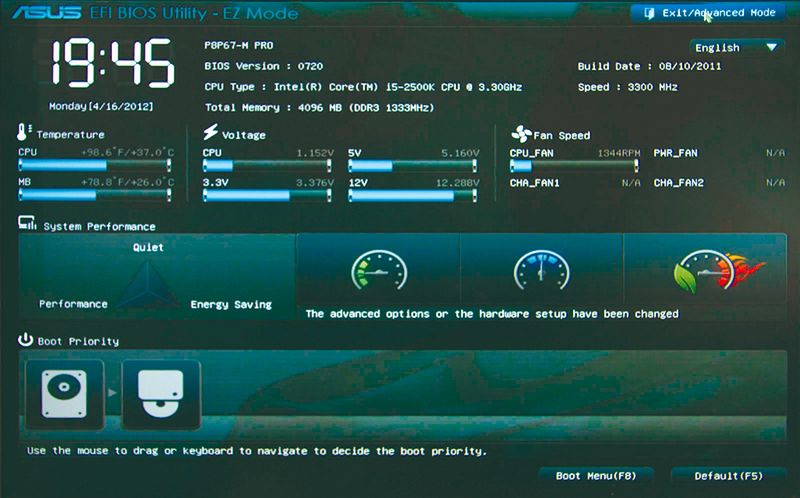Click the MB temperature bar
This screenshot has height=498, width=800.
click(x=95, y=194)
